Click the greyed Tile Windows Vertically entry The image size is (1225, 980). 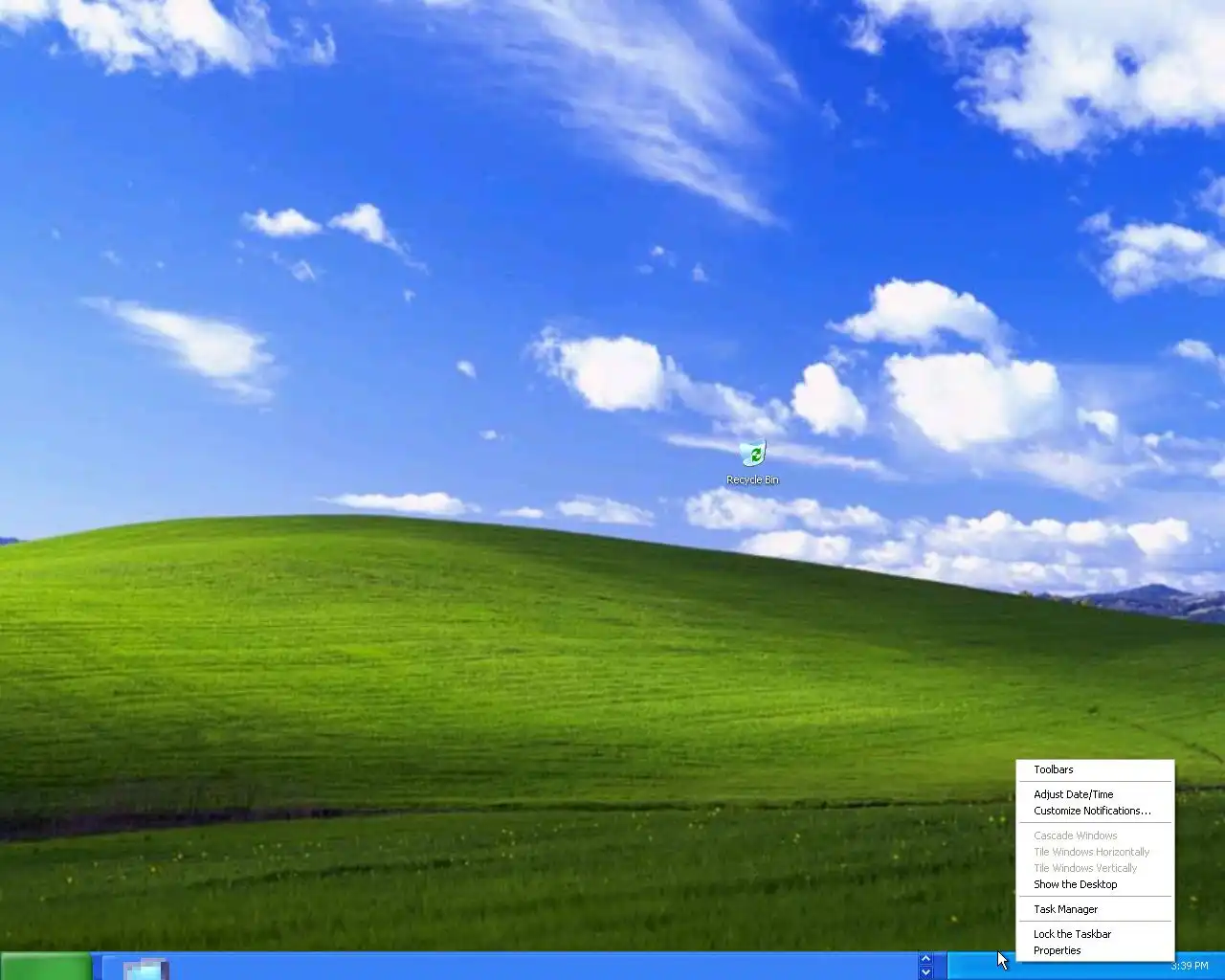click(x=1095, y=868)
